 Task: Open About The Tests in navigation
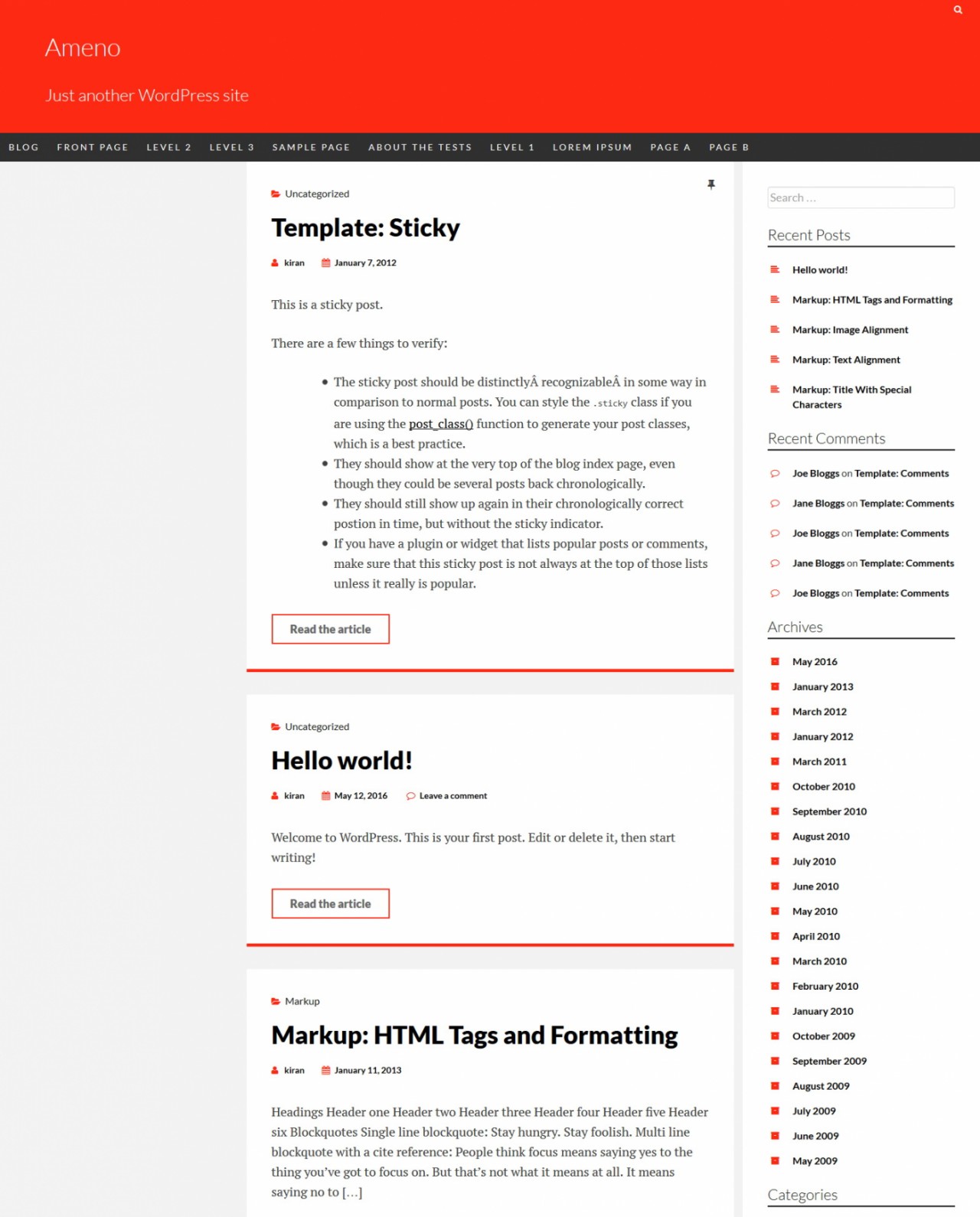pos(420,147)
